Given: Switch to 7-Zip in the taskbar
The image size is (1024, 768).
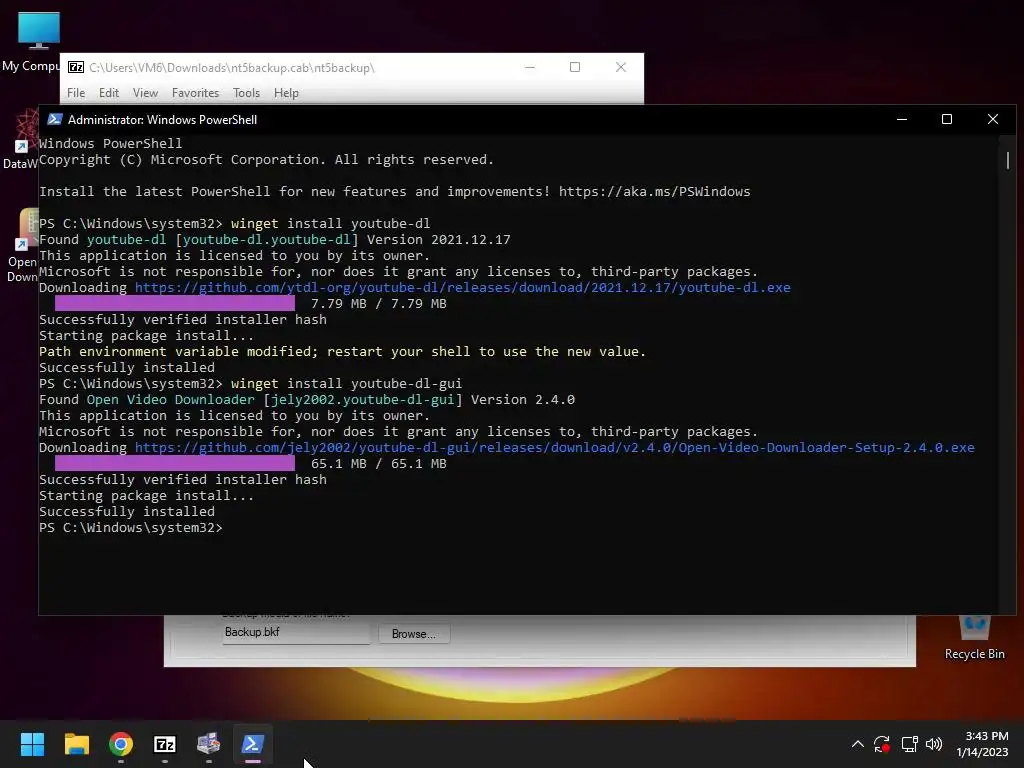Looking at the screenshot, I should [165, 744].
